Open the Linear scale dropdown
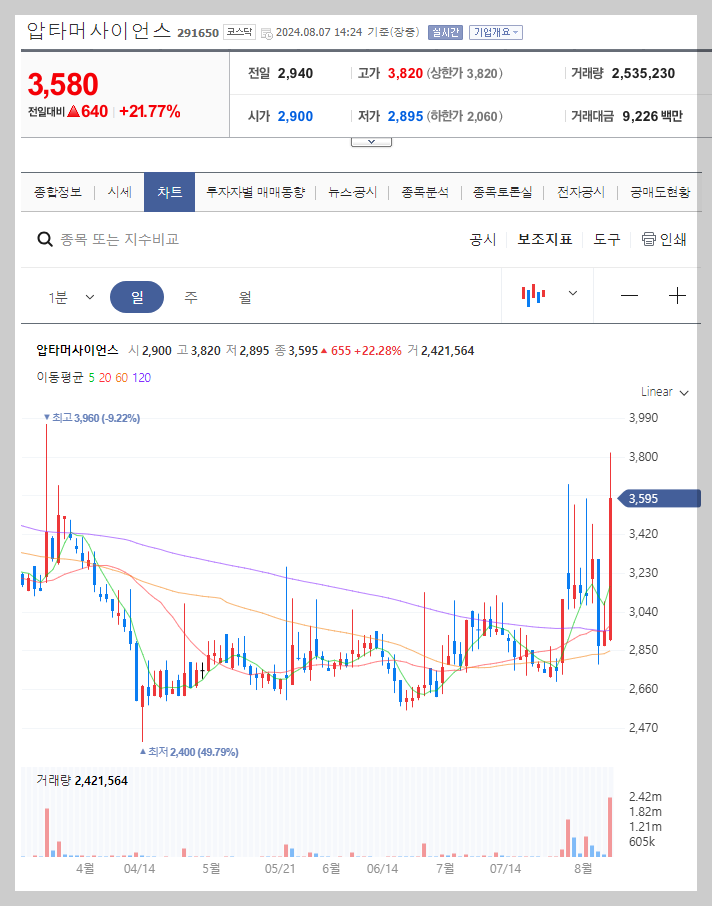 point(665,392)
